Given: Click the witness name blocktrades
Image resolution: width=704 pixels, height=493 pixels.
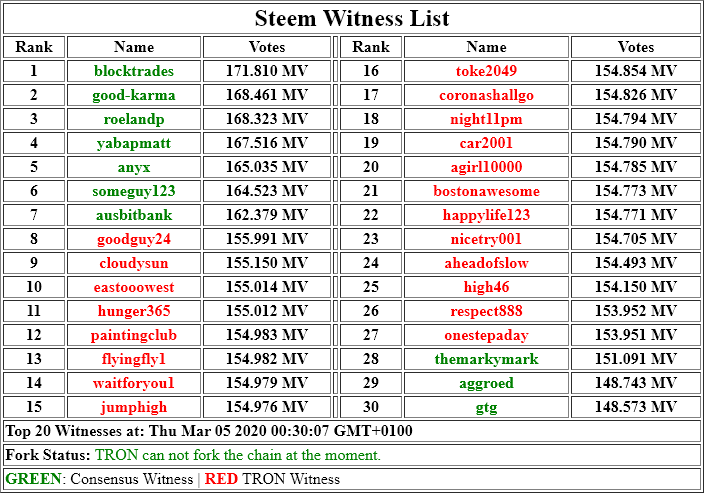Looking at the screenshot, I should (134, 71).
